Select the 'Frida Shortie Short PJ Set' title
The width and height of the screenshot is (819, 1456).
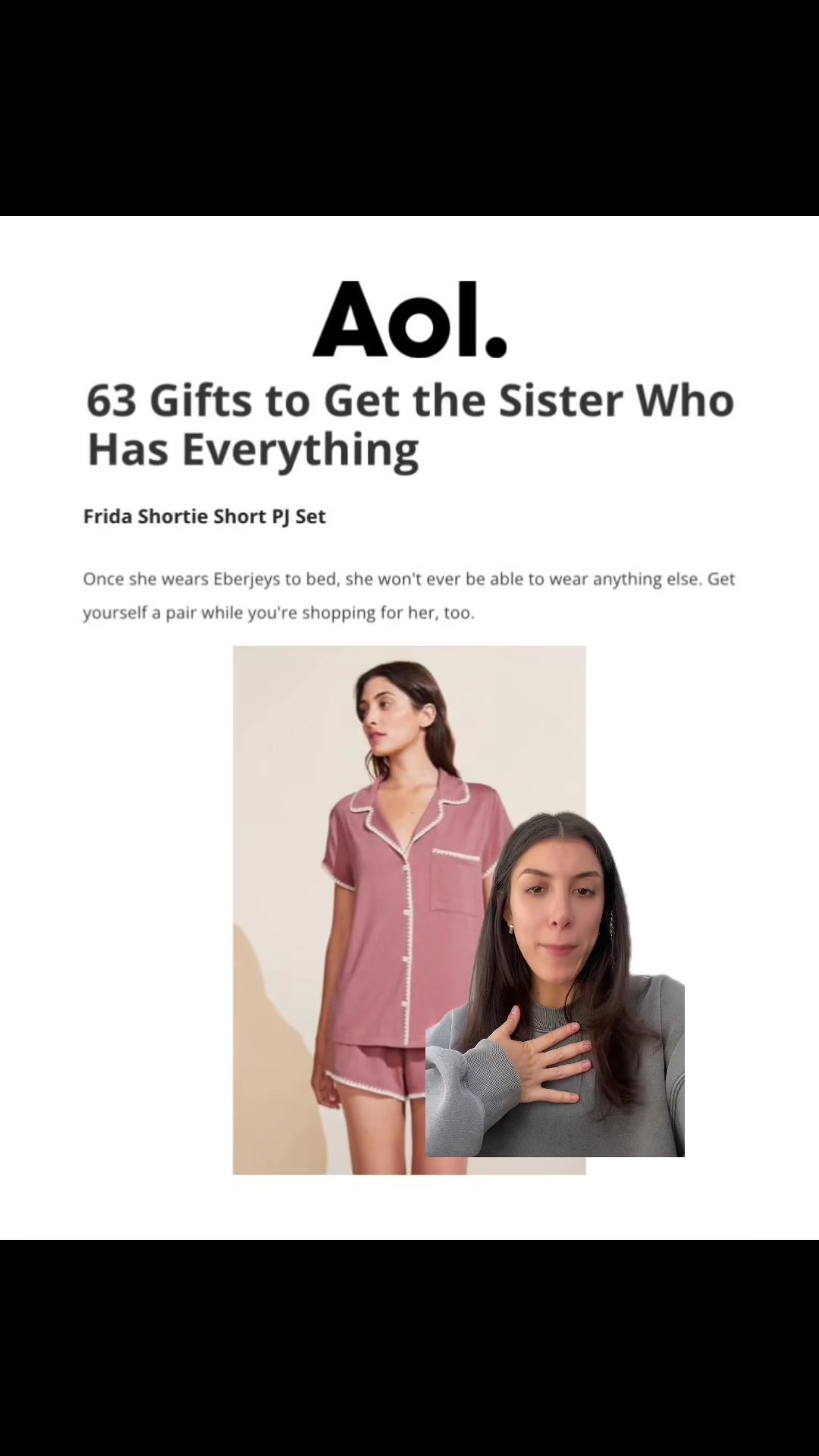[204, 516]
